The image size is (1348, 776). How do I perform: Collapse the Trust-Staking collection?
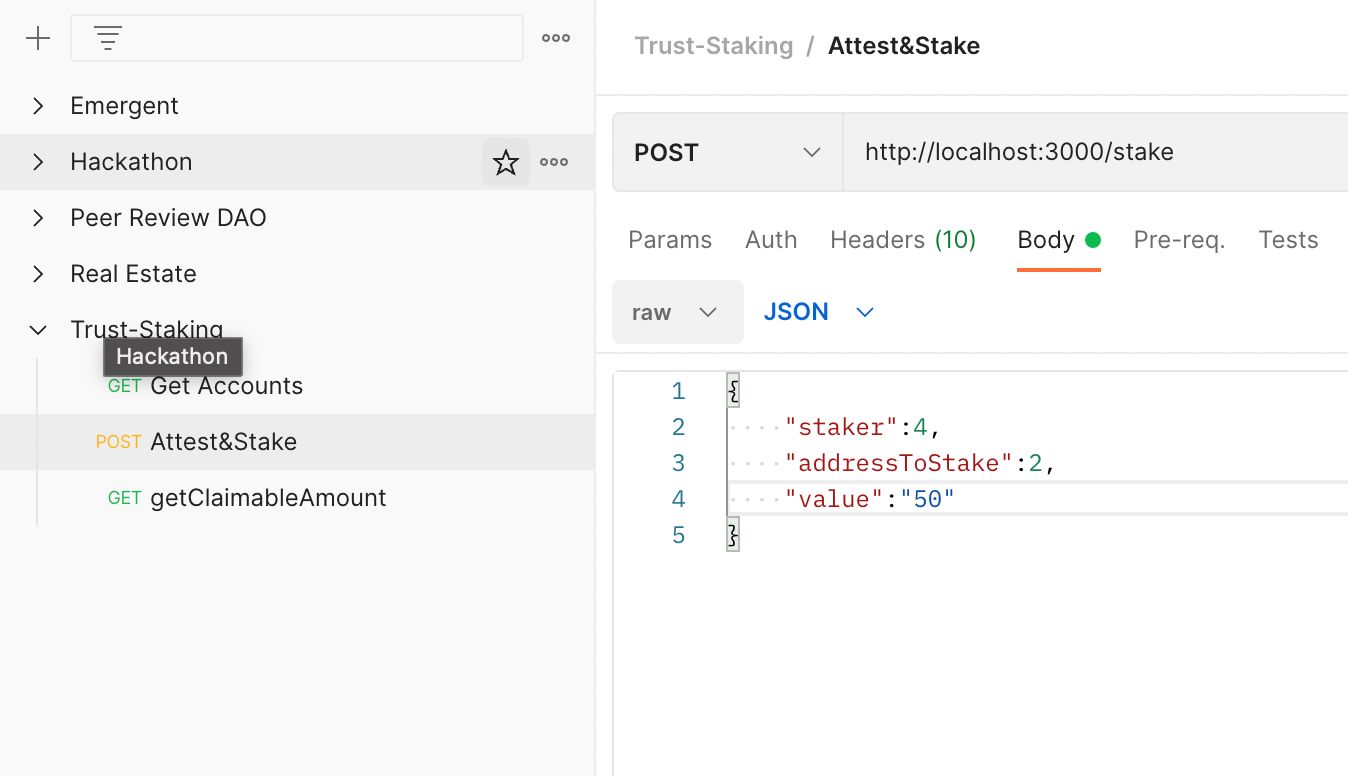coord(38,330)
